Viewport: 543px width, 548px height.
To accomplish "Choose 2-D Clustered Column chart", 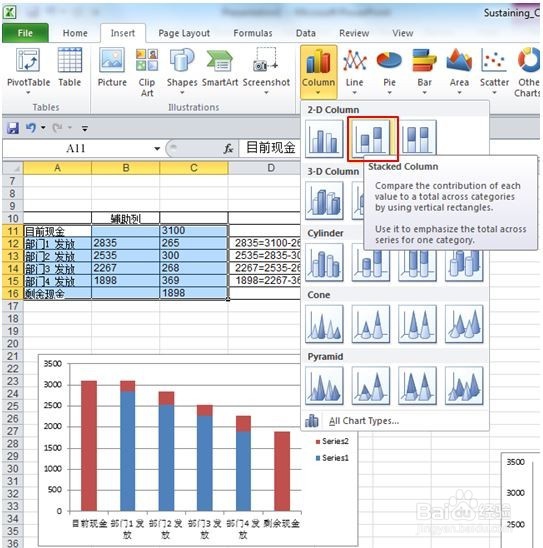I will click(x=324, y=138).
